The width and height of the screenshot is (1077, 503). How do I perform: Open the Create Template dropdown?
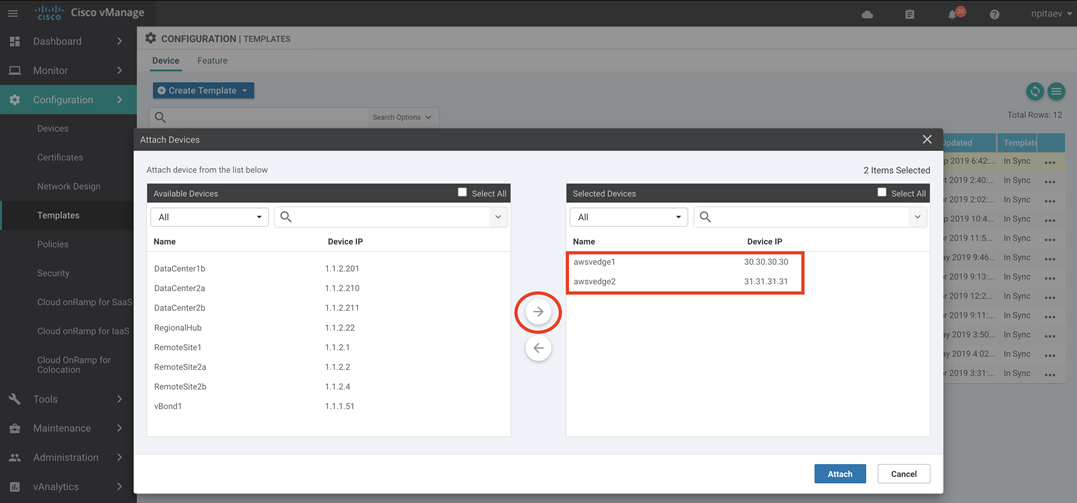coord(203,91)
